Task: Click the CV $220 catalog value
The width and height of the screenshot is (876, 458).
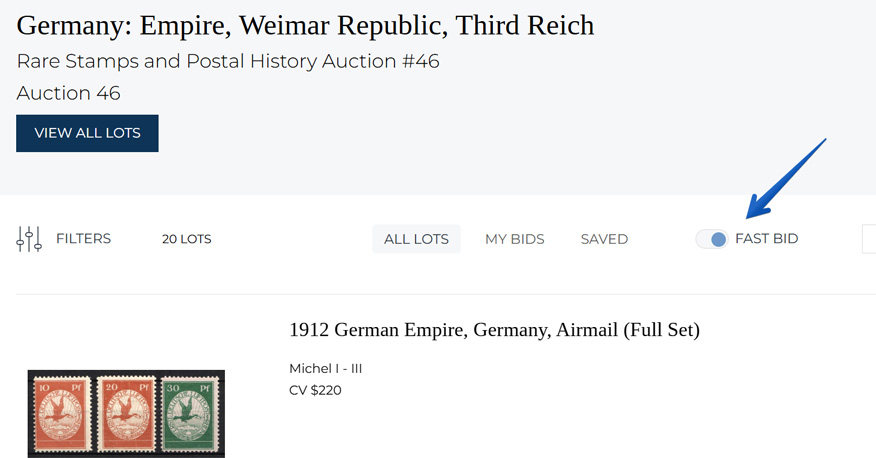Action: 315,390
